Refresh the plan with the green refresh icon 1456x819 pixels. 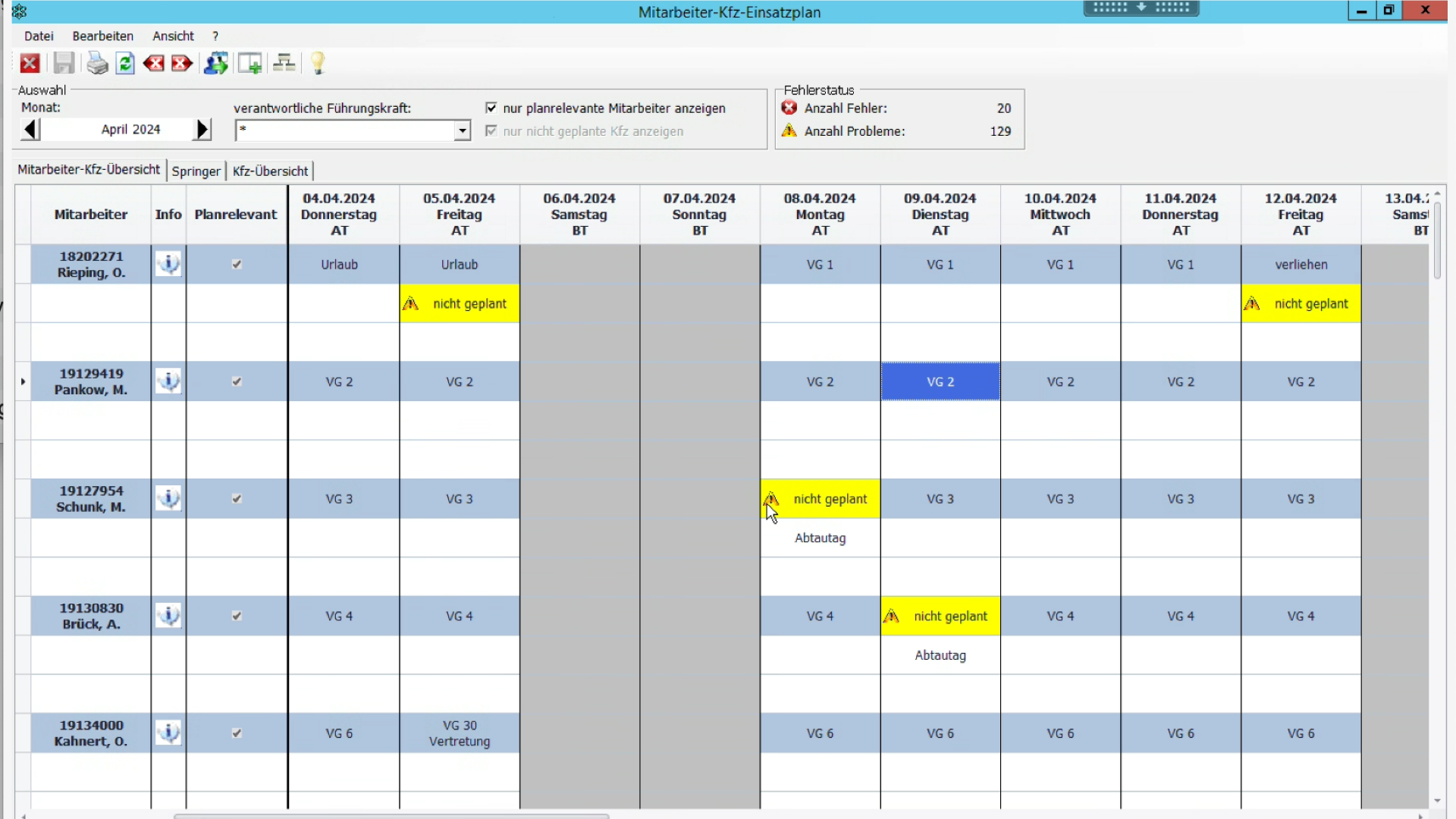pos(126,63)
